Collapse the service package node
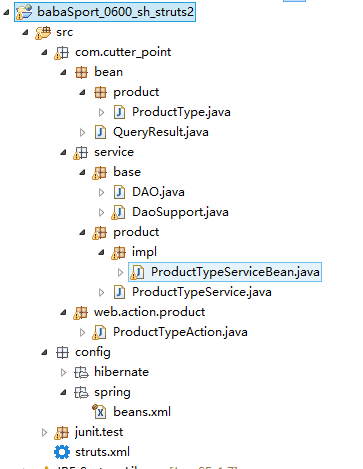The height and width of the screenshot is (469, 363). (63, 152)
